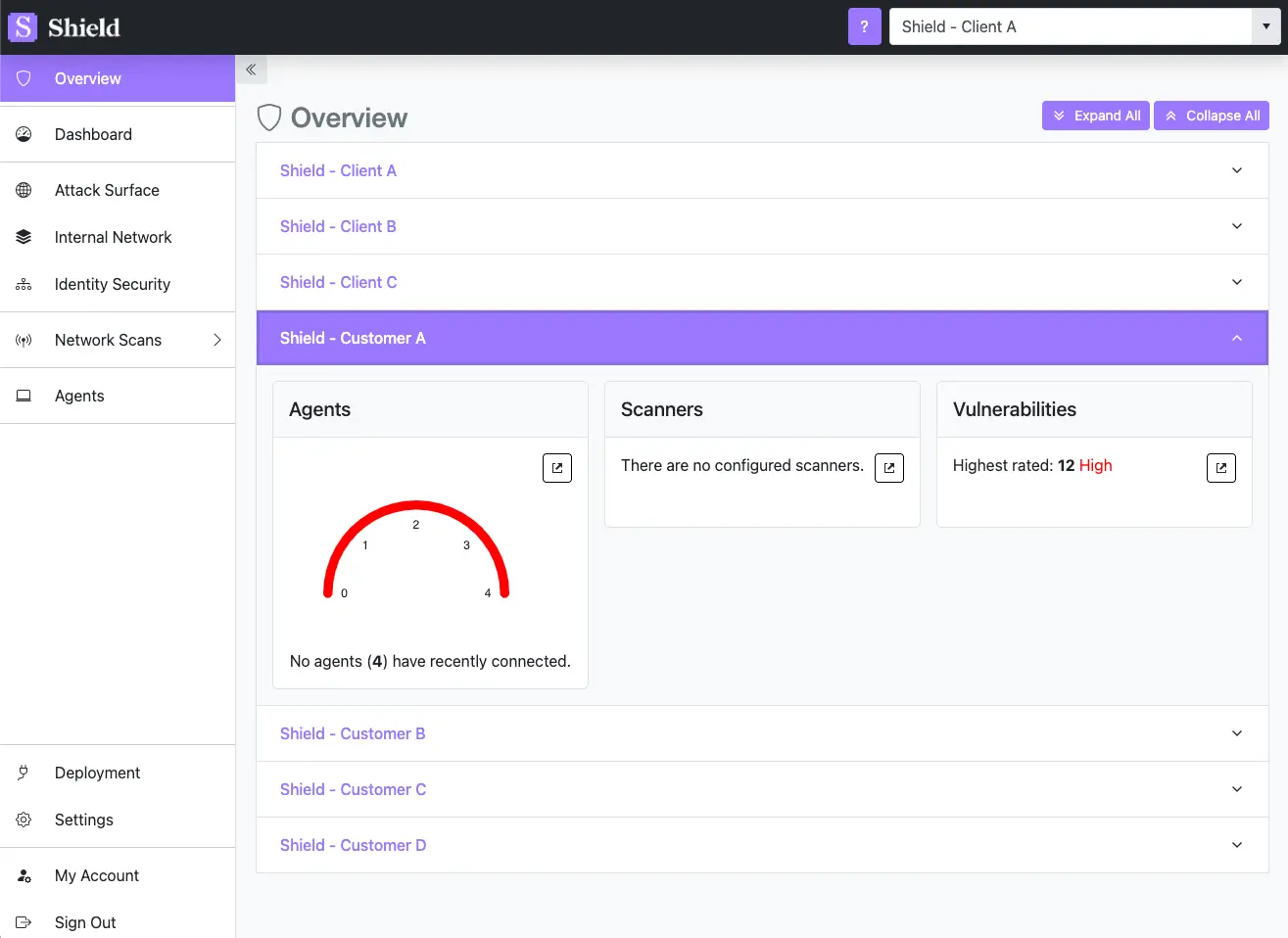Image resolution: width=1288 pixels, height=938 pixels.
Task: Open the Agents card external link icon
Action: pos(556,467)
